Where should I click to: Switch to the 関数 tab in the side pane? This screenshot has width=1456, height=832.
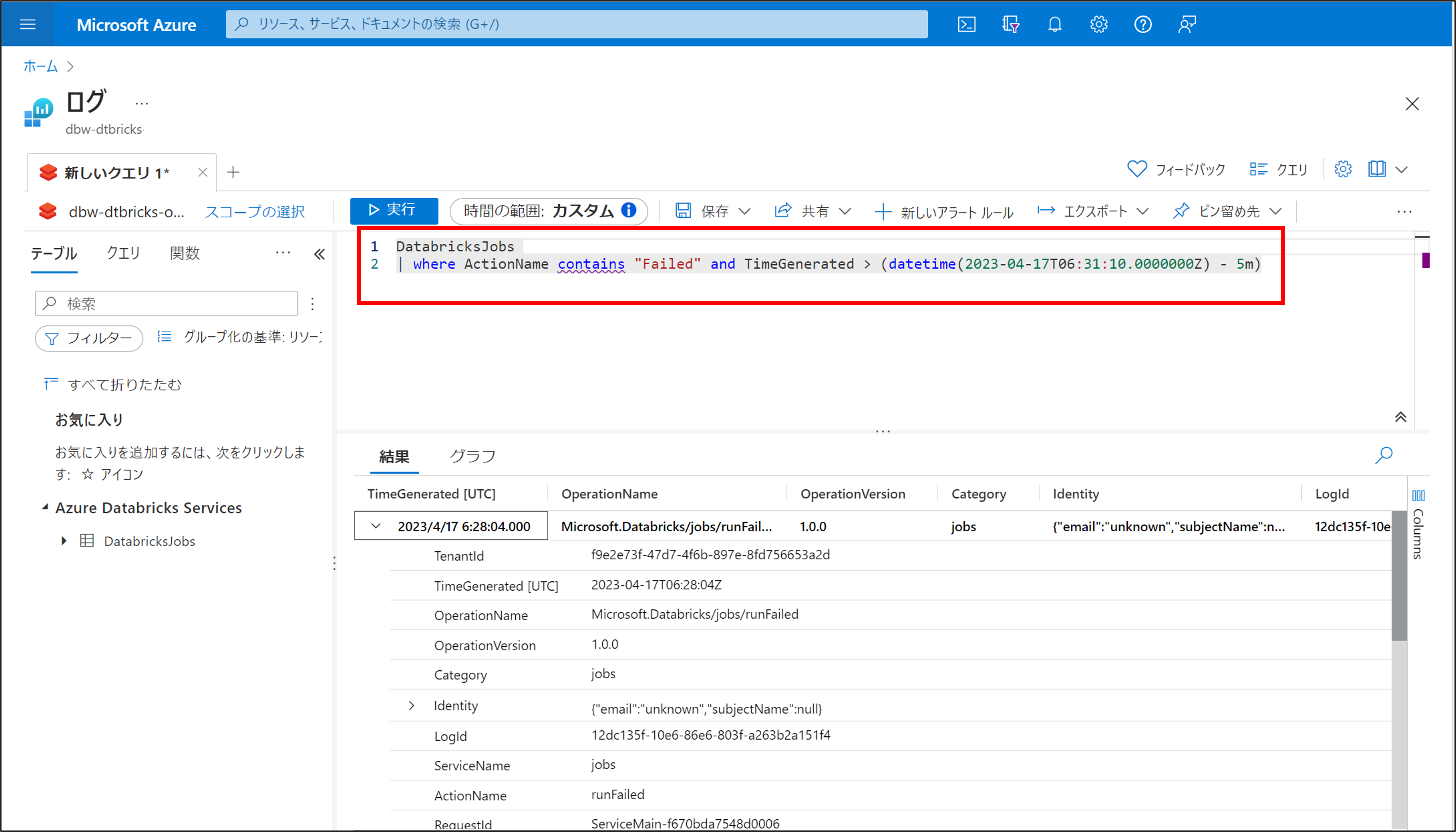coord(185,253)
